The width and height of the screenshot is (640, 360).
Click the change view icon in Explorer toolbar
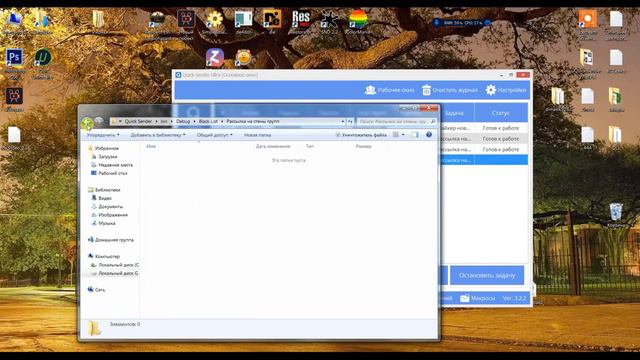point(396,135)
